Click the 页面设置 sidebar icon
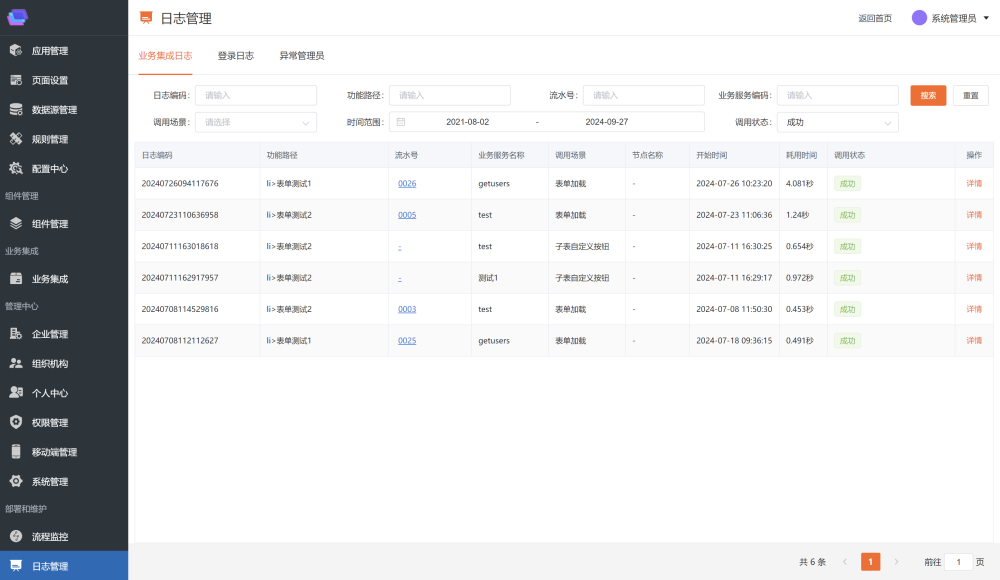 (16, 80)
